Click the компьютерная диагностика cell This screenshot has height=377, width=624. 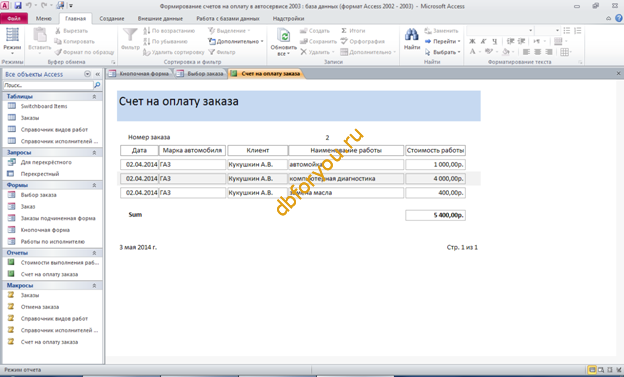346,178
